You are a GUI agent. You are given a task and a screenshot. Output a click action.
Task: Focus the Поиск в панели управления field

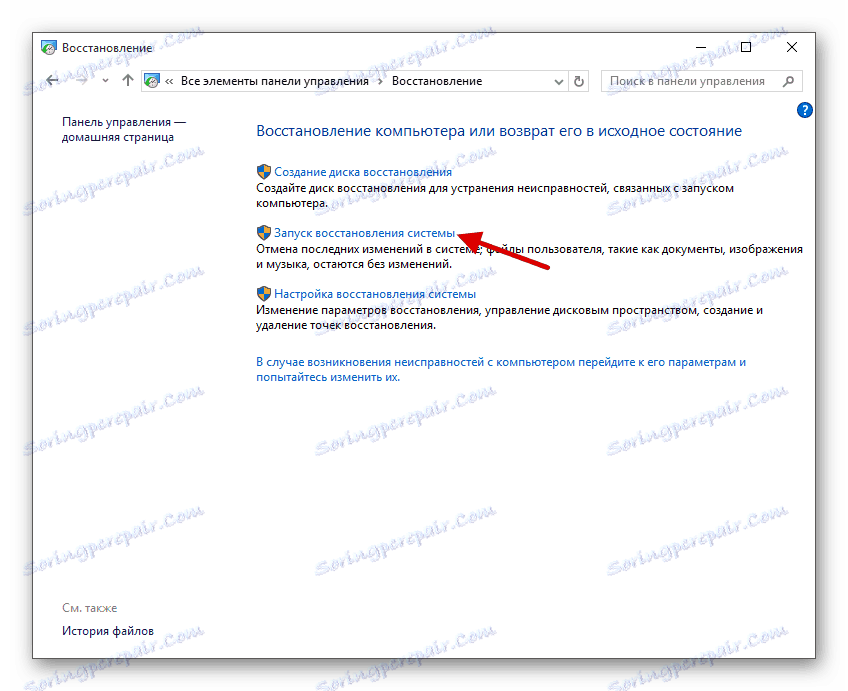point(701,81)
